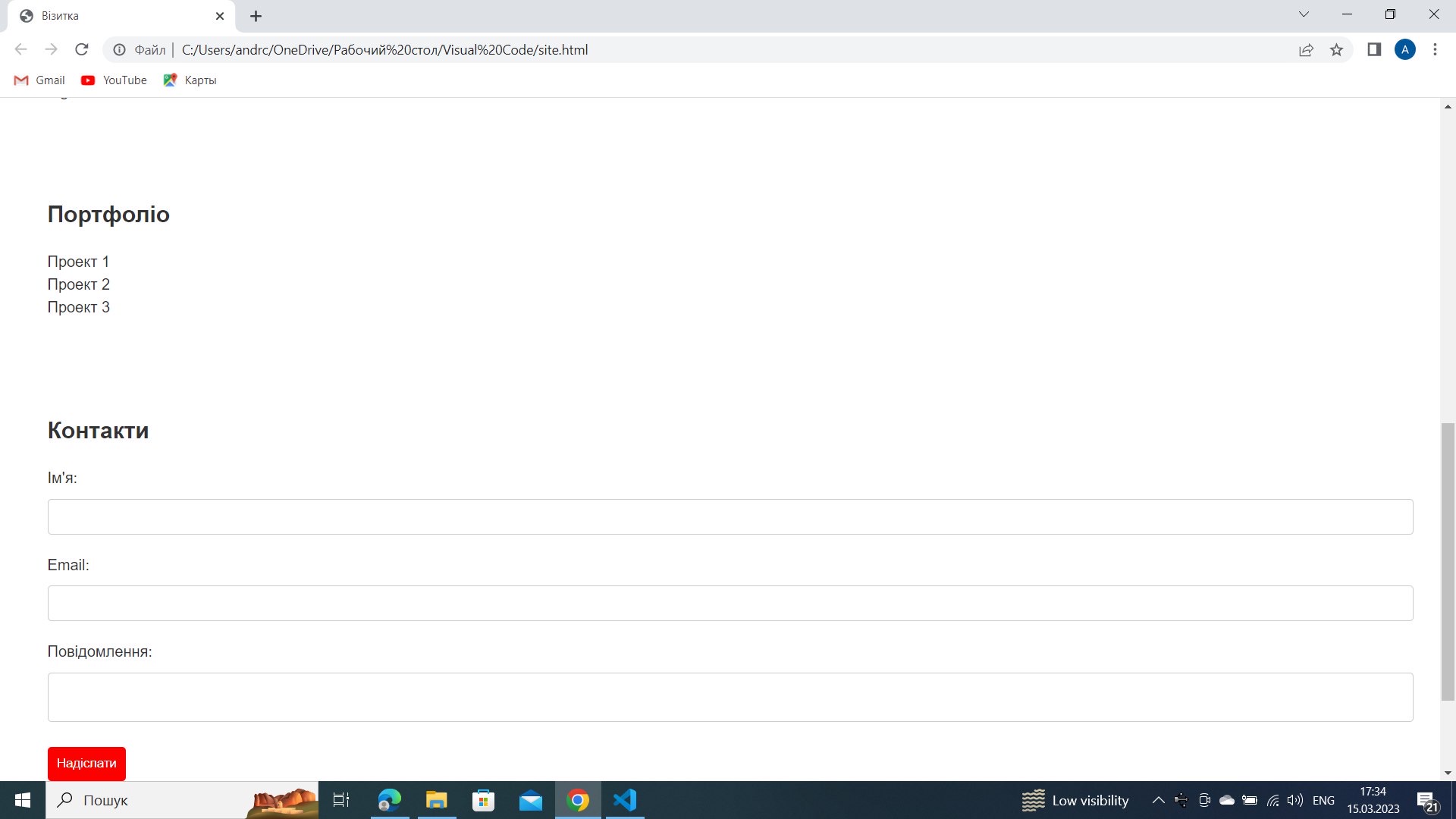This screenshot has height=819, width=1456.
Task: Show hidden system tray icons
Action: click(x=1158, y=800)
